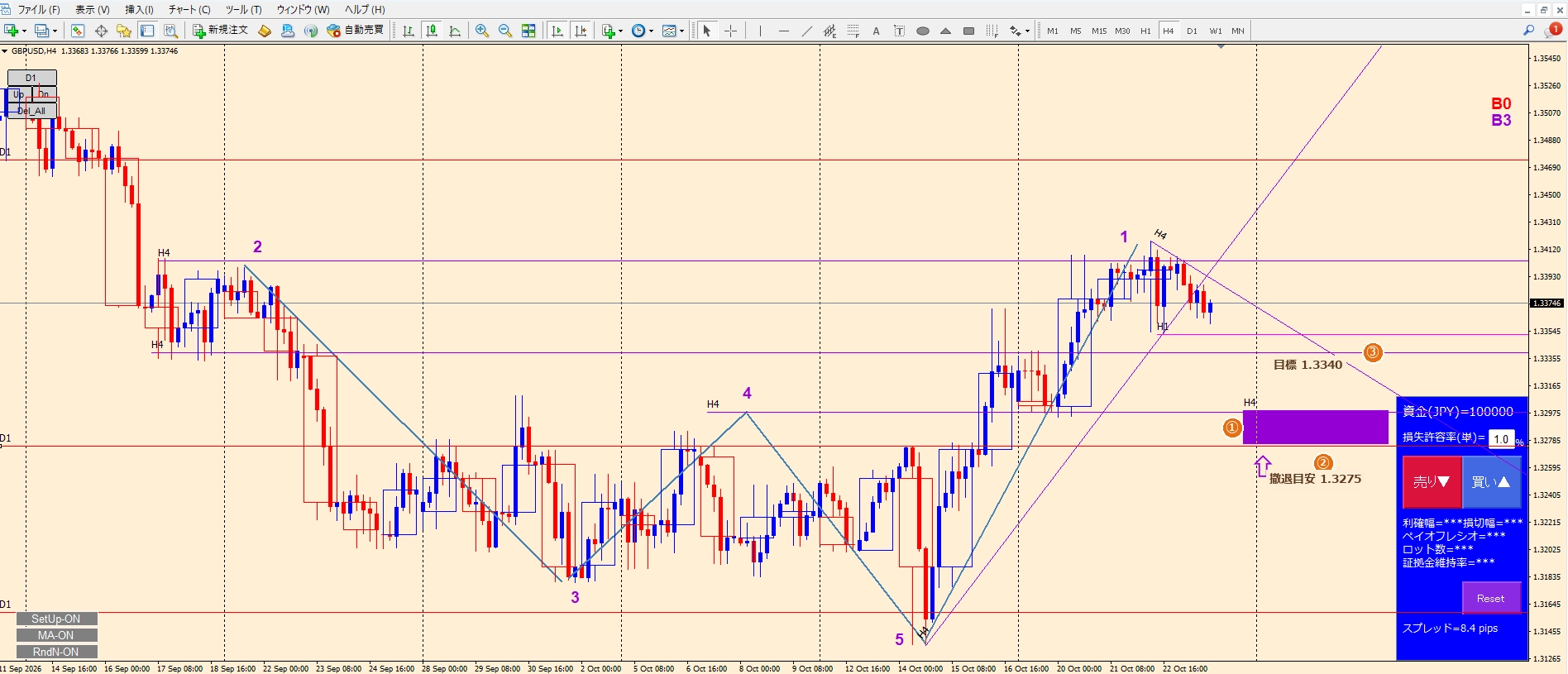
Task: Click the red 売り sell button
Action: tap(1432, 481)
